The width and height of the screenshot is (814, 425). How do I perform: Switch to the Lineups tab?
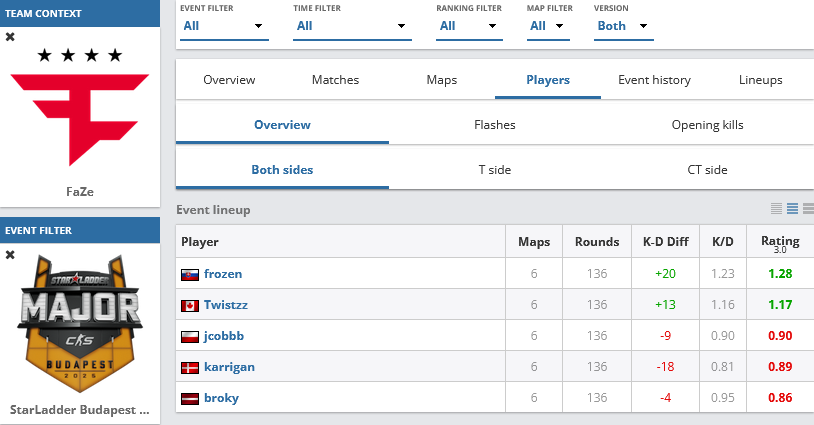coord(761,80)
